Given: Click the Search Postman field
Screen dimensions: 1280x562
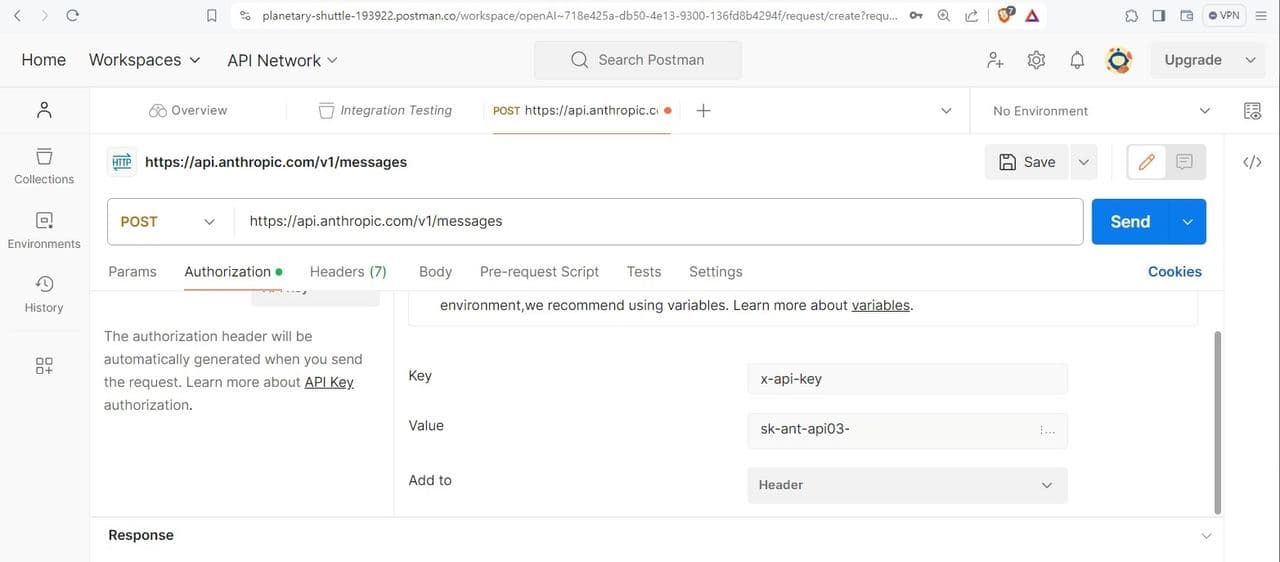Looking at the screenshot, I should click(638, 60).
